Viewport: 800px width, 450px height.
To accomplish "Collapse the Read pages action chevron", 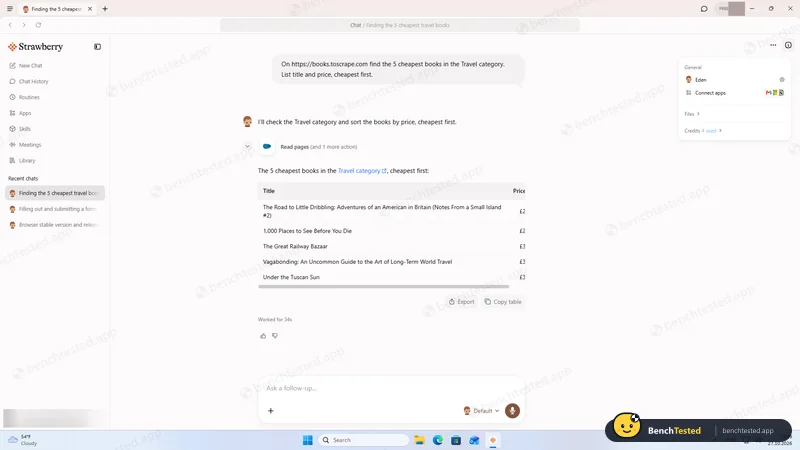I will tap(247, 147).
